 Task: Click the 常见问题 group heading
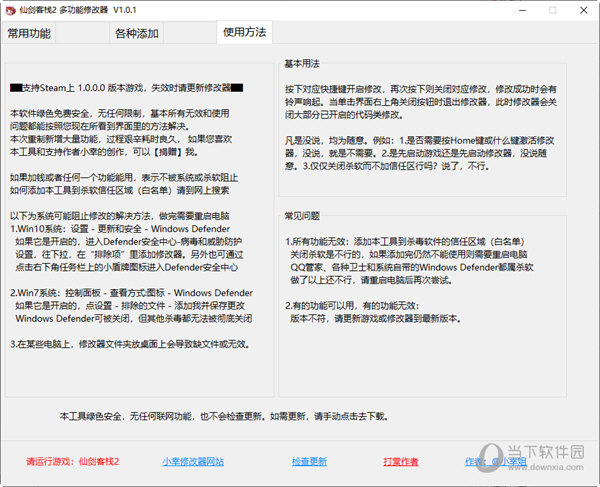coord(302,216)
